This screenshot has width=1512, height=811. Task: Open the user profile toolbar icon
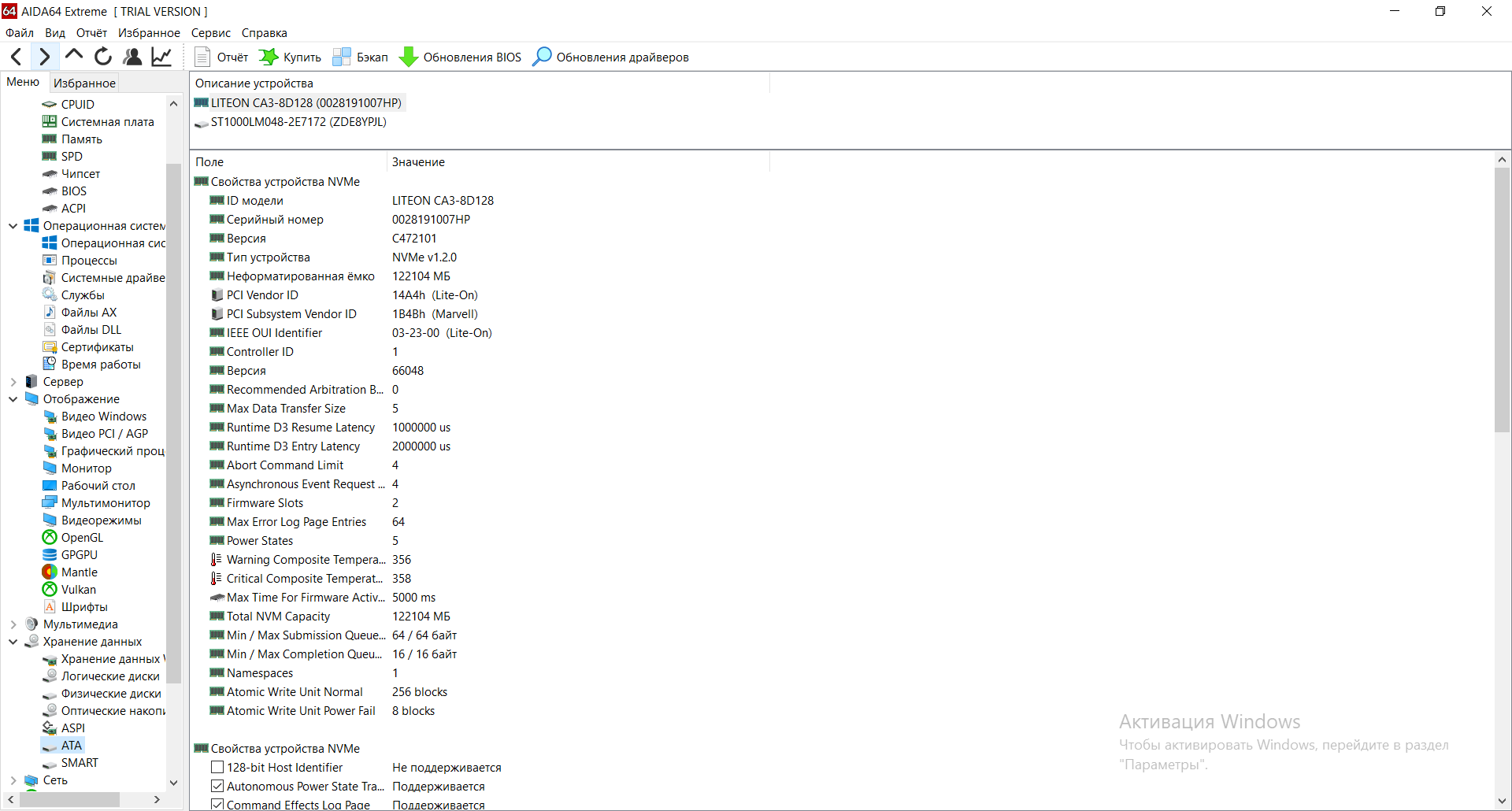click(x=132, y=57)
